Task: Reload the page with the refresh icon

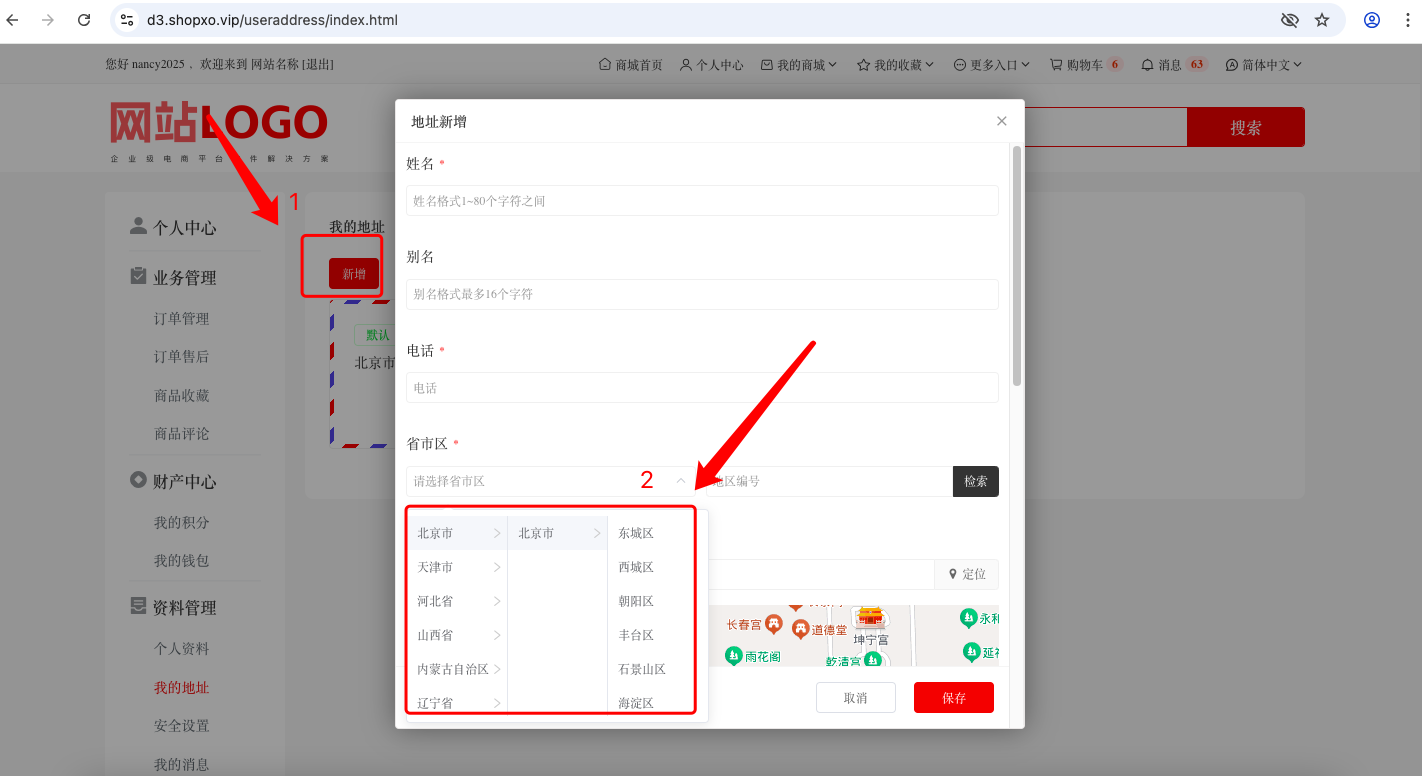Action: 84,20
